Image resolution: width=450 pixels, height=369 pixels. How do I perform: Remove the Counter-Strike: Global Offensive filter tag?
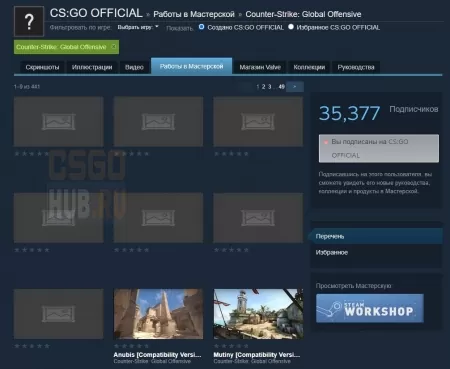pyautogui.click(x=114, y=47)
